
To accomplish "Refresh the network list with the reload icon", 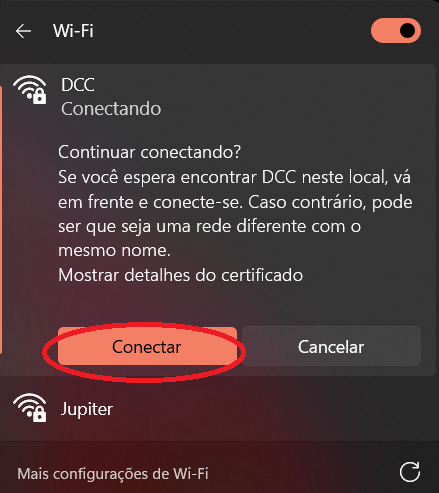I will (410, 472).
